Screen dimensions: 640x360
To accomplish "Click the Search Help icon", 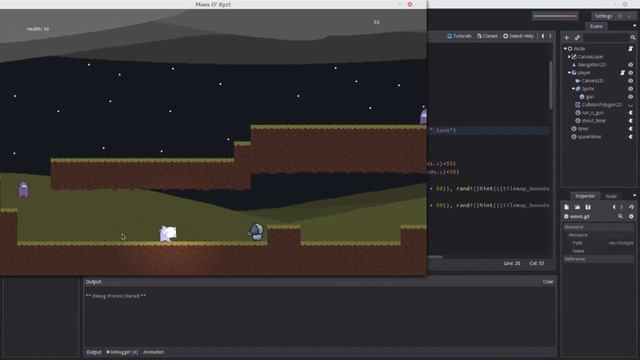I will click(505, 36).
